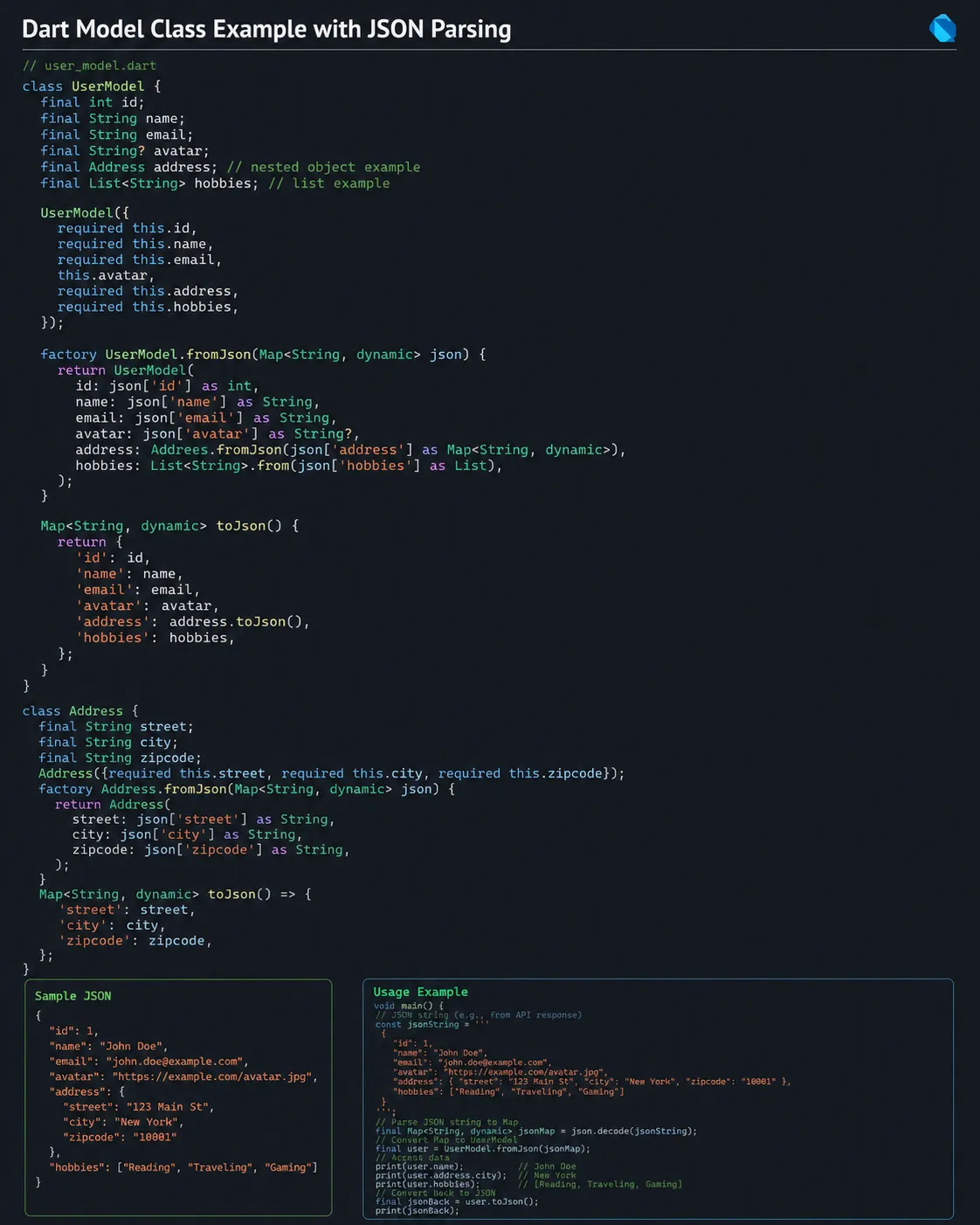Click the parameter 'required this.email,'
Screen dimensions: 980x1225
click(x=140, y=260)
